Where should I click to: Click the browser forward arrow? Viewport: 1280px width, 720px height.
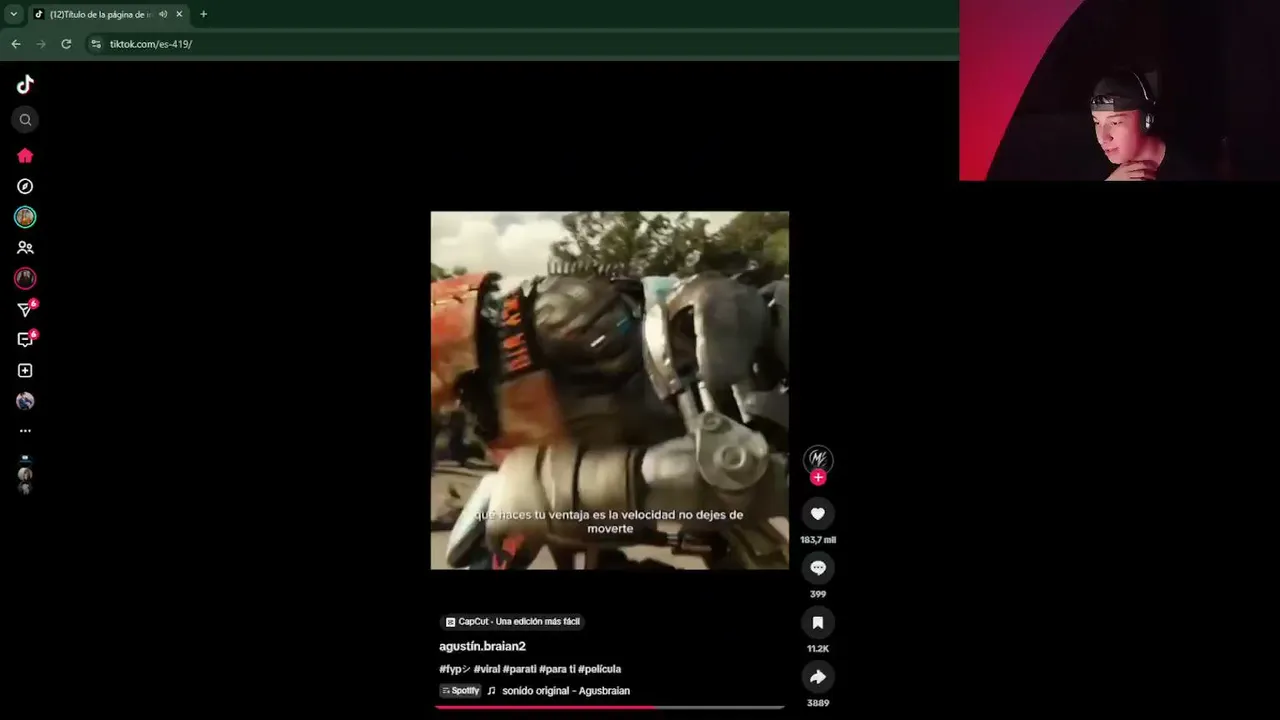coord(41,44)
